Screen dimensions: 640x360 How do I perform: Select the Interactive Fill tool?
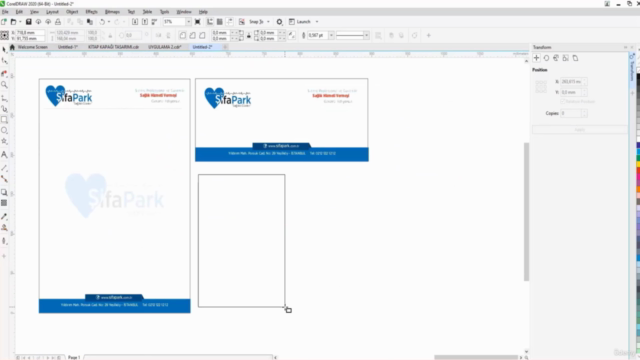click(x=4, y=227)
